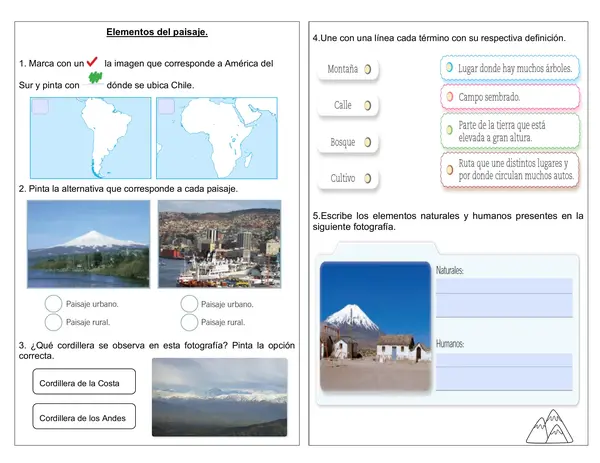The image size is (600, 463).
Task: Click the first line under 'Humanos:'
Action: point(504,360)
